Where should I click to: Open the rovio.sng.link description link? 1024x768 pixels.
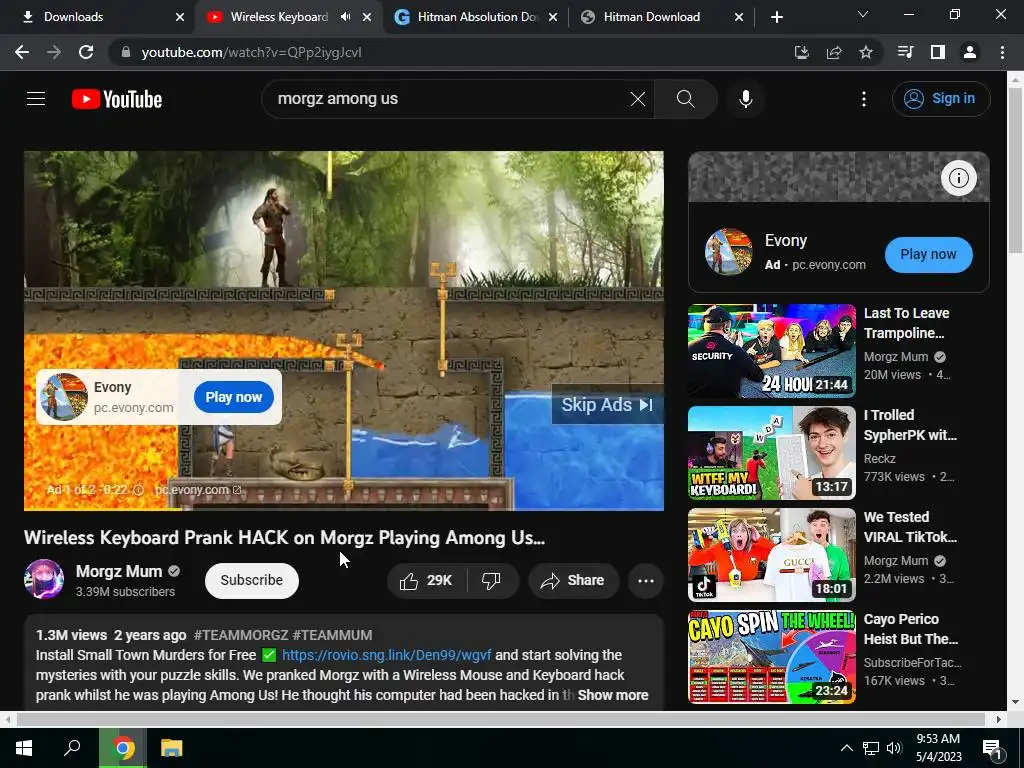pyautogui.click(x=387, y=655)
